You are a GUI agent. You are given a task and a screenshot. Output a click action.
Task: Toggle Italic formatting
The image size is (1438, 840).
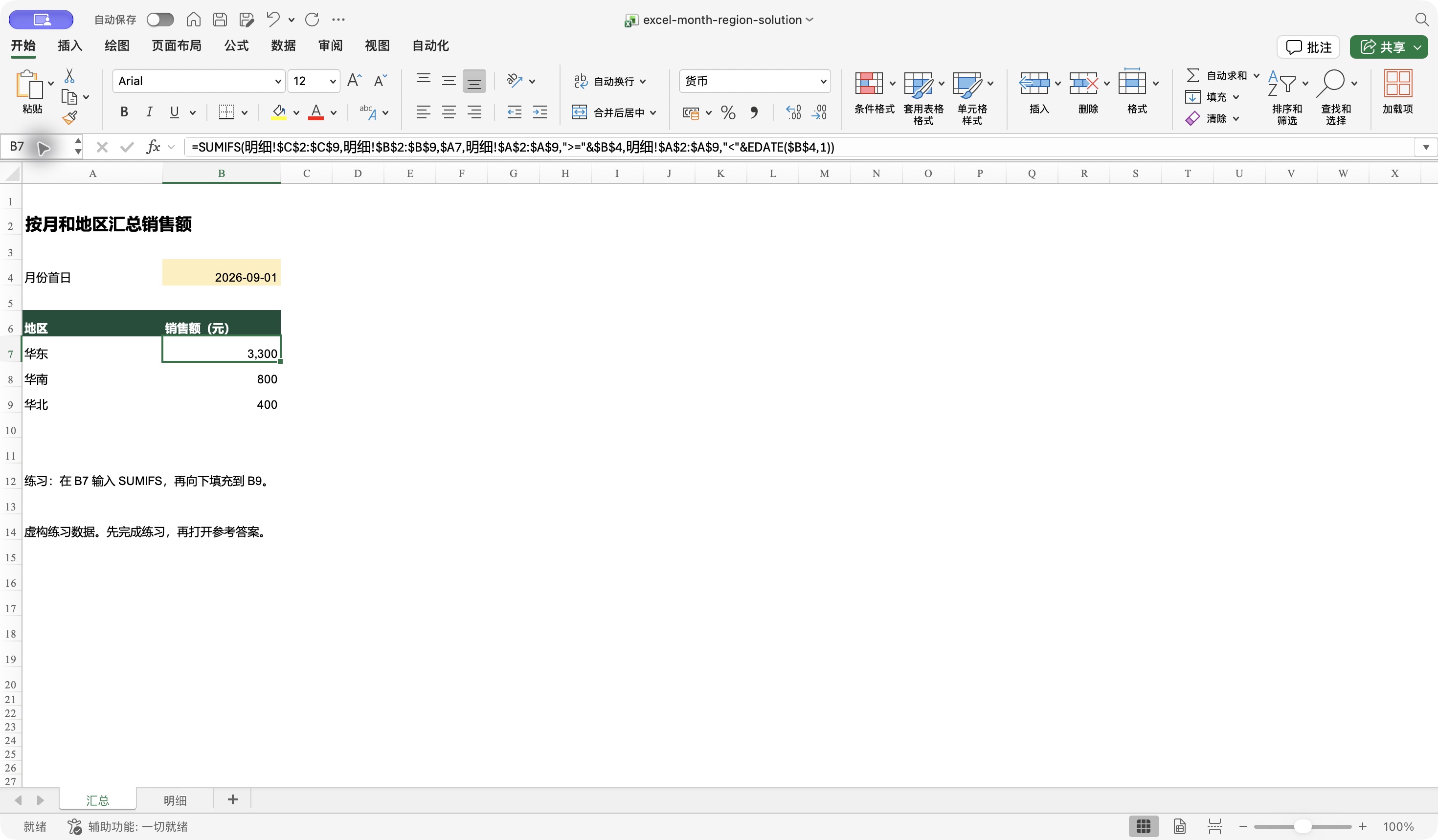[x=149, y=112]
